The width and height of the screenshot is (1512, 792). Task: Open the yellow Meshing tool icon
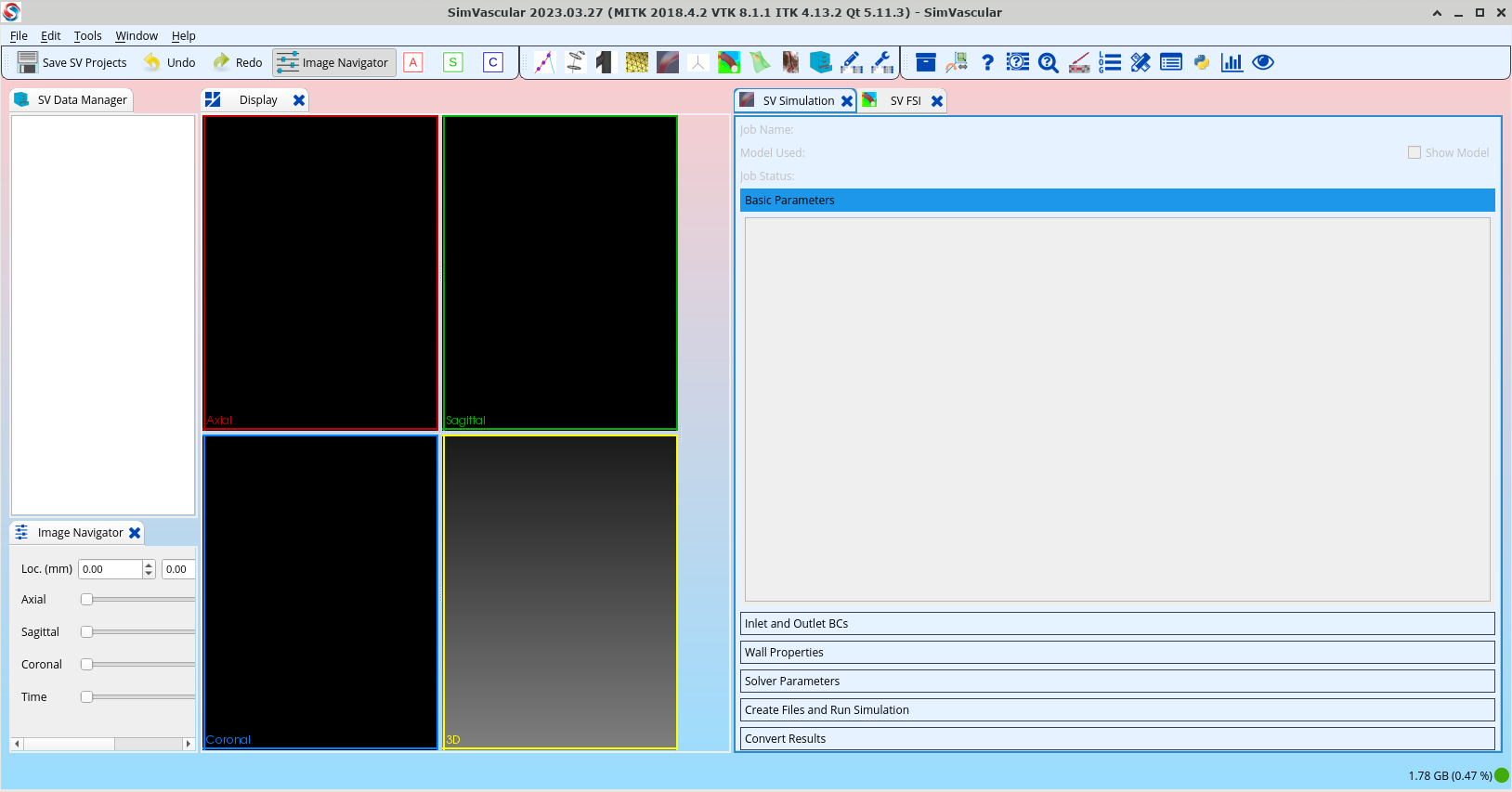637,62
